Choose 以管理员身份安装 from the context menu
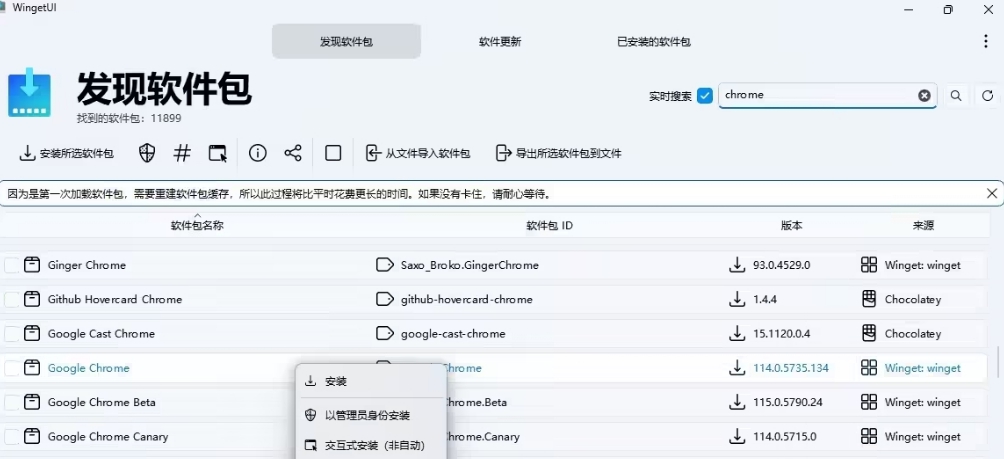This screenshot has width=1004, height=459. [x=371, y=415]
